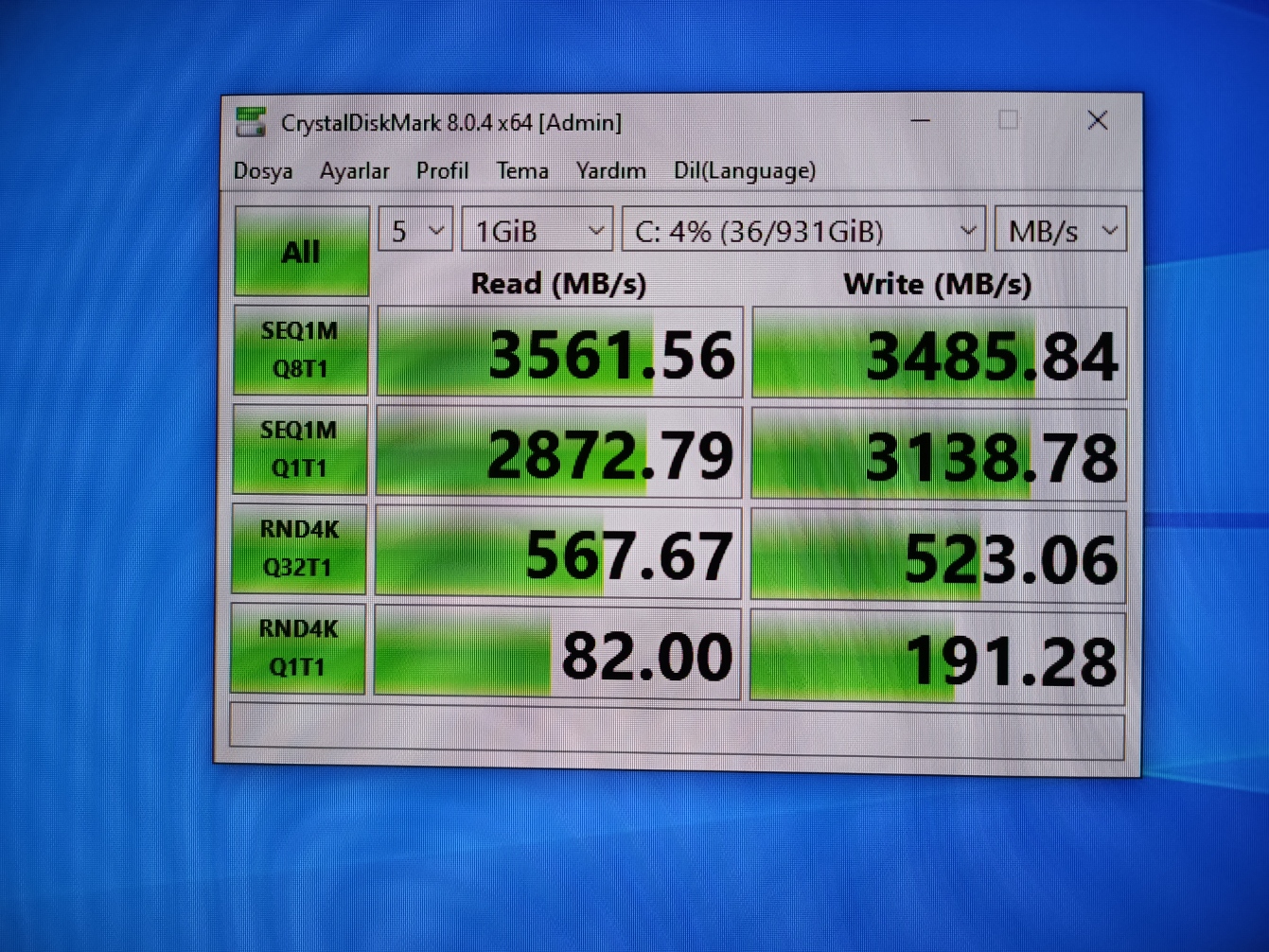Open the Ayarlar menu
1269x952 pixels.
(355, 171)
